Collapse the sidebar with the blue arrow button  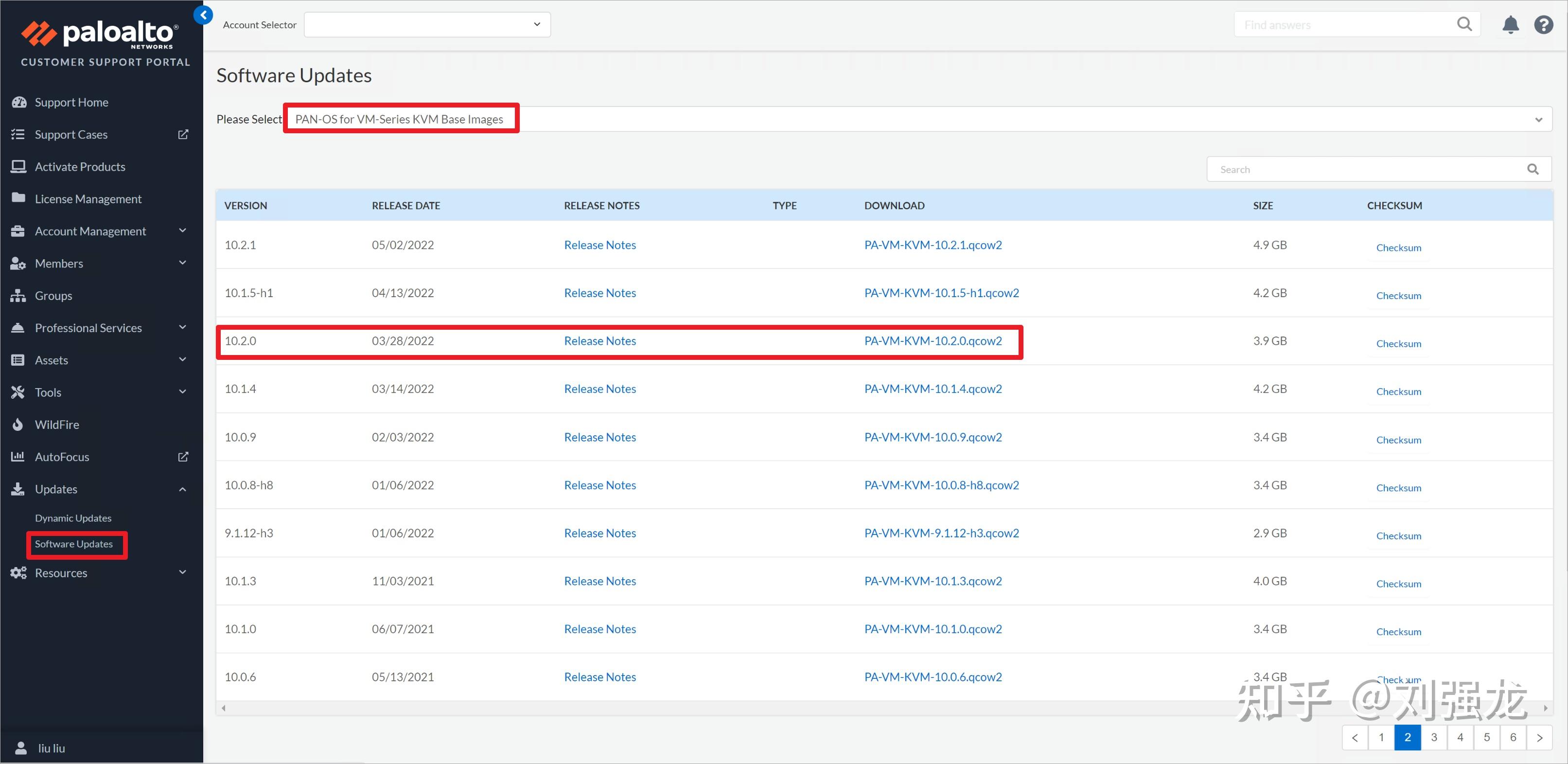(x=203, y=15)
